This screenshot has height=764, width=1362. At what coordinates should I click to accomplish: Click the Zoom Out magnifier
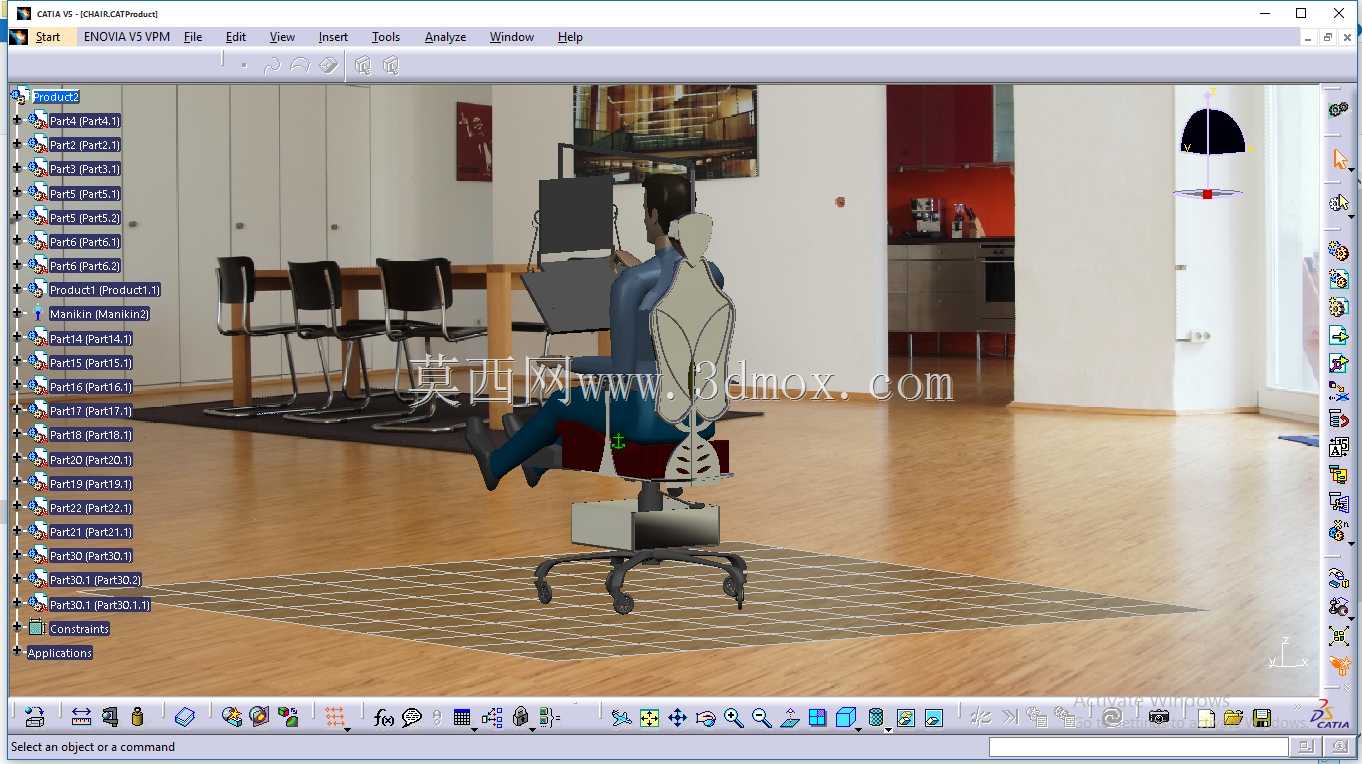pyautogui.click(x=761, y=717)
